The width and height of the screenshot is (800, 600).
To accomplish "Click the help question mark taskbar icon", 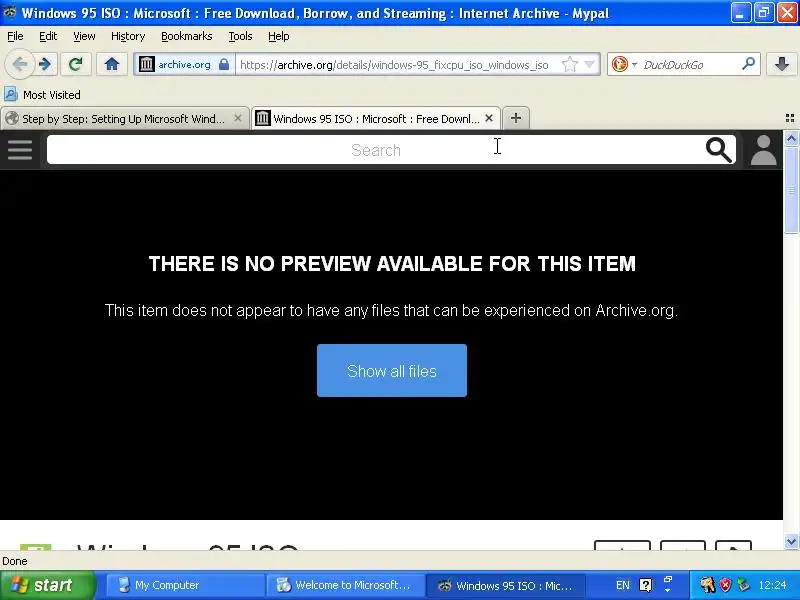I will (645, 585).
